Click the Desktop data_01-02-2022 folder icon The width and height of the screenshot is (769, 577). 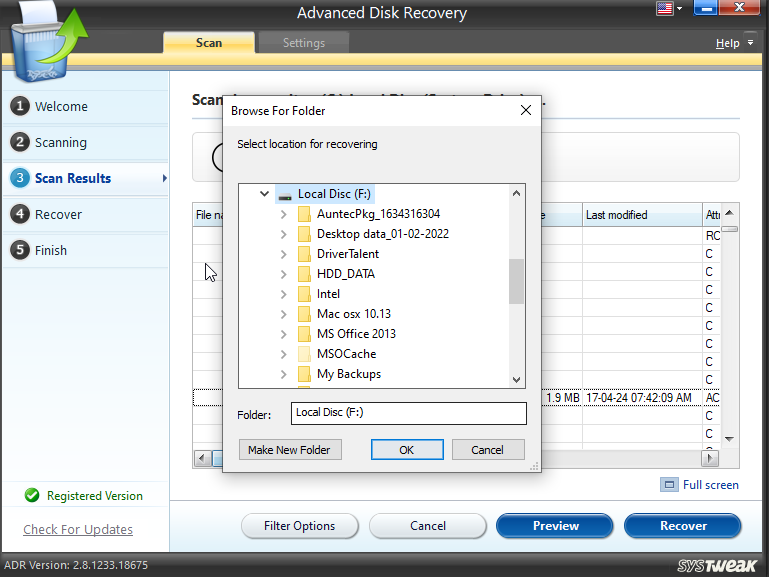304,234
